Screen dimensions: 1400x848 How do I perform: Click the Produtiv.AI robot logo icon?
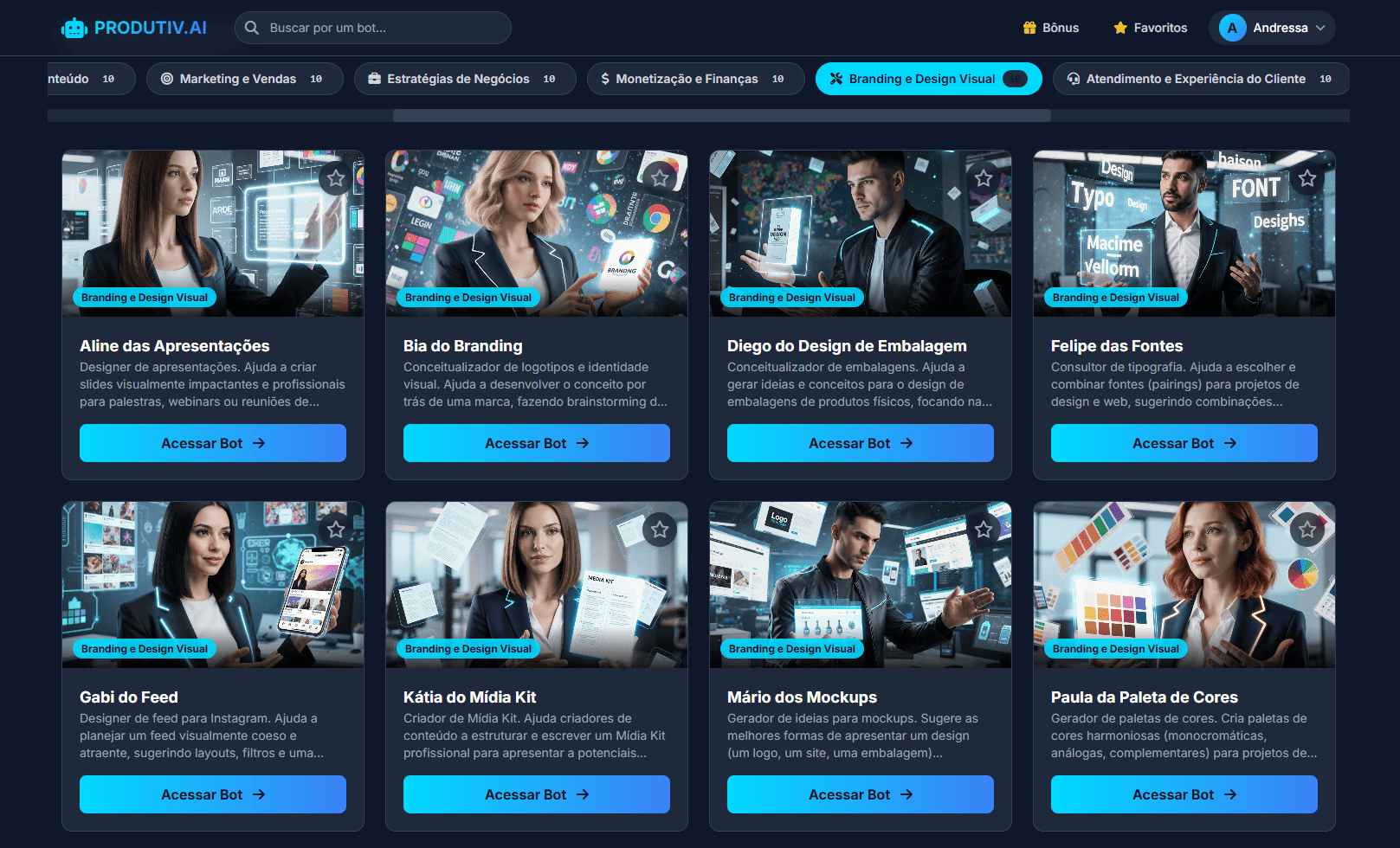[x=74, y=29]
